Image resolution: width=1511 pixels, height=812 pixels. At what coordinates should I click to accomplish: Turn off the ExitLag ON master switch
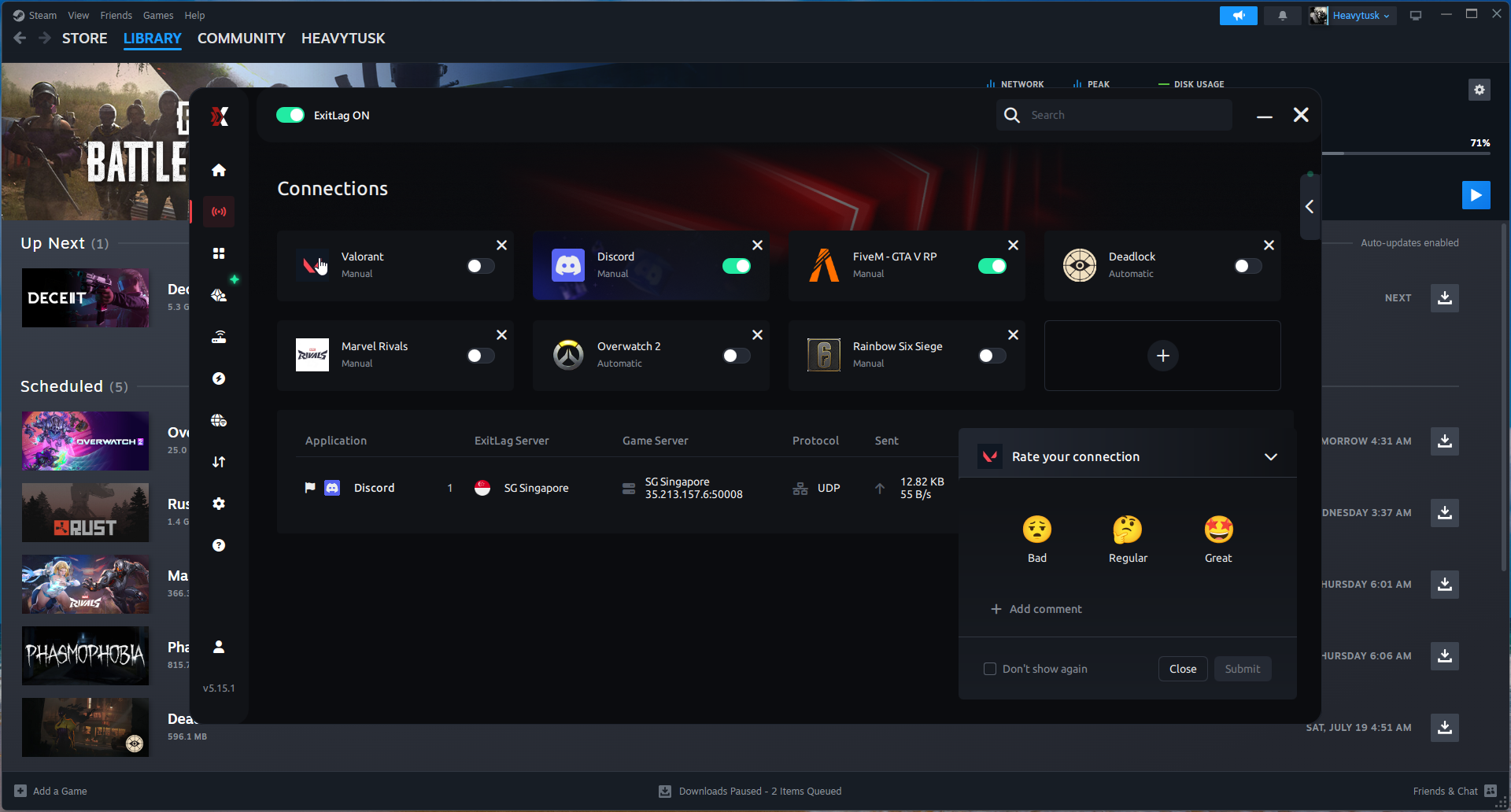coord(290,115)
